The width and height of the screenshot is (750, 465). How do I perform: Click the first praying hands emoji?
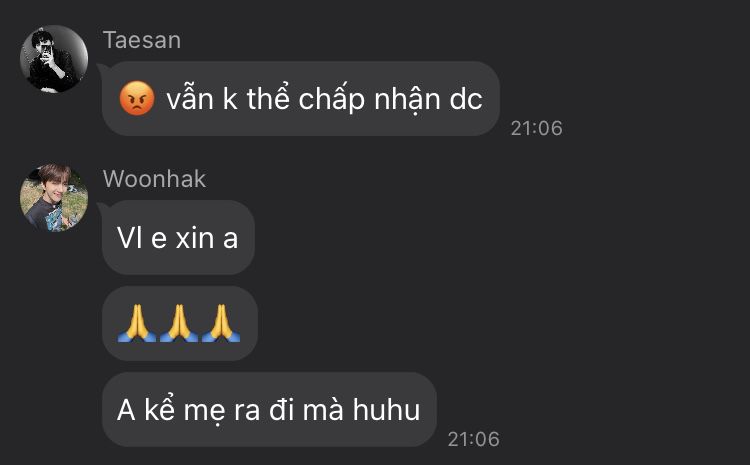137,323
